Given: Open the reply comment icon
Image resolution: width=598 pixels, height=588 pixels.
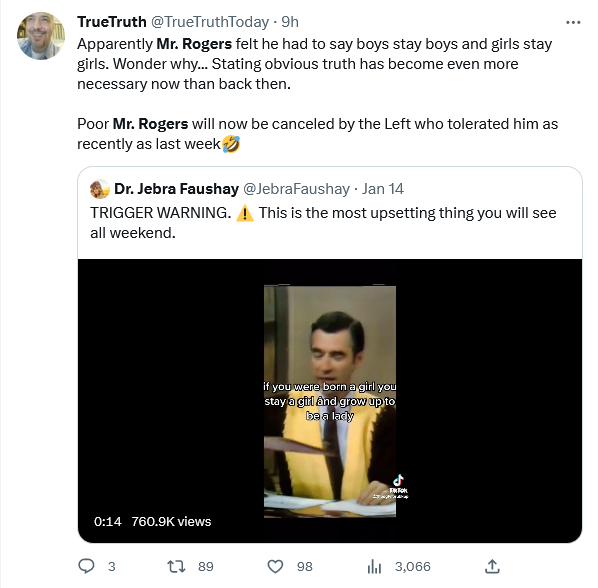Looking at the screenshot, I should point(86,566).
